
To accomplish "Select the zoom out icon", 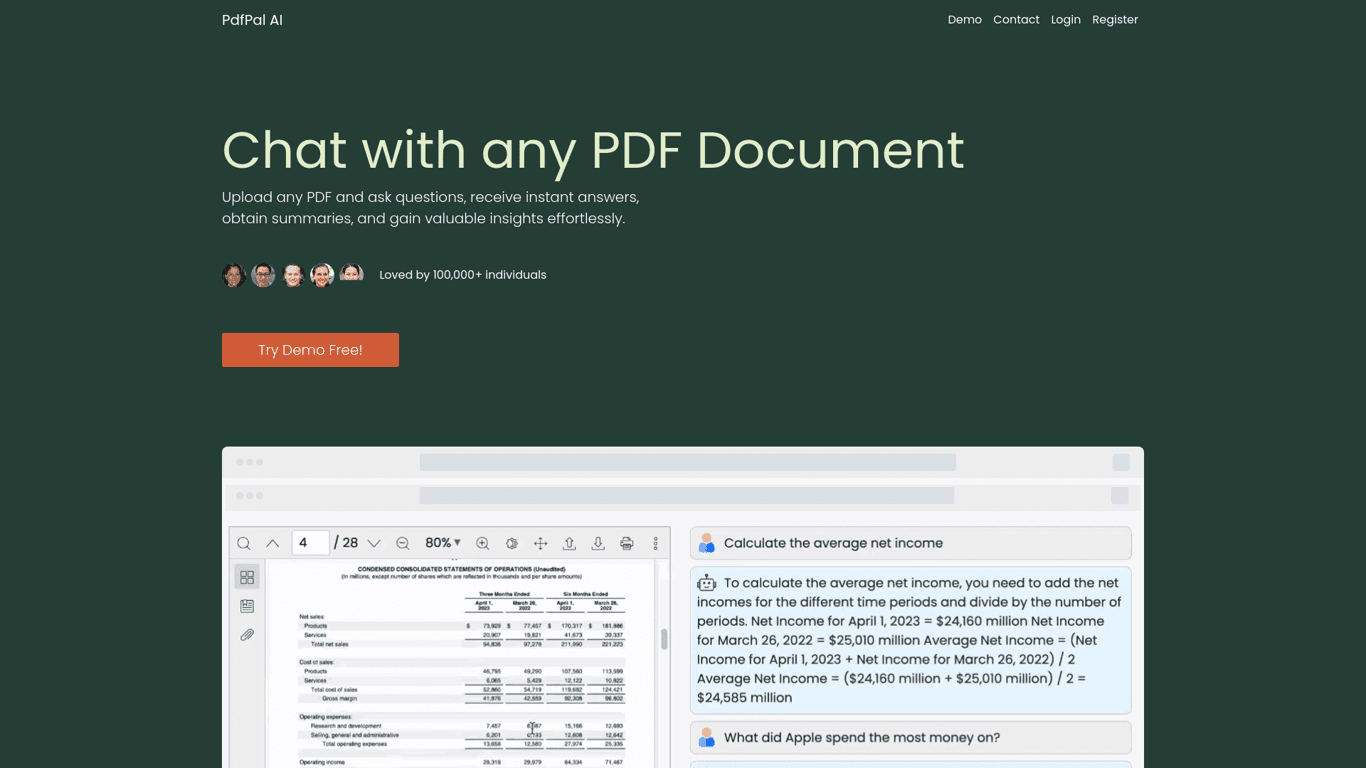I will 402,543.
